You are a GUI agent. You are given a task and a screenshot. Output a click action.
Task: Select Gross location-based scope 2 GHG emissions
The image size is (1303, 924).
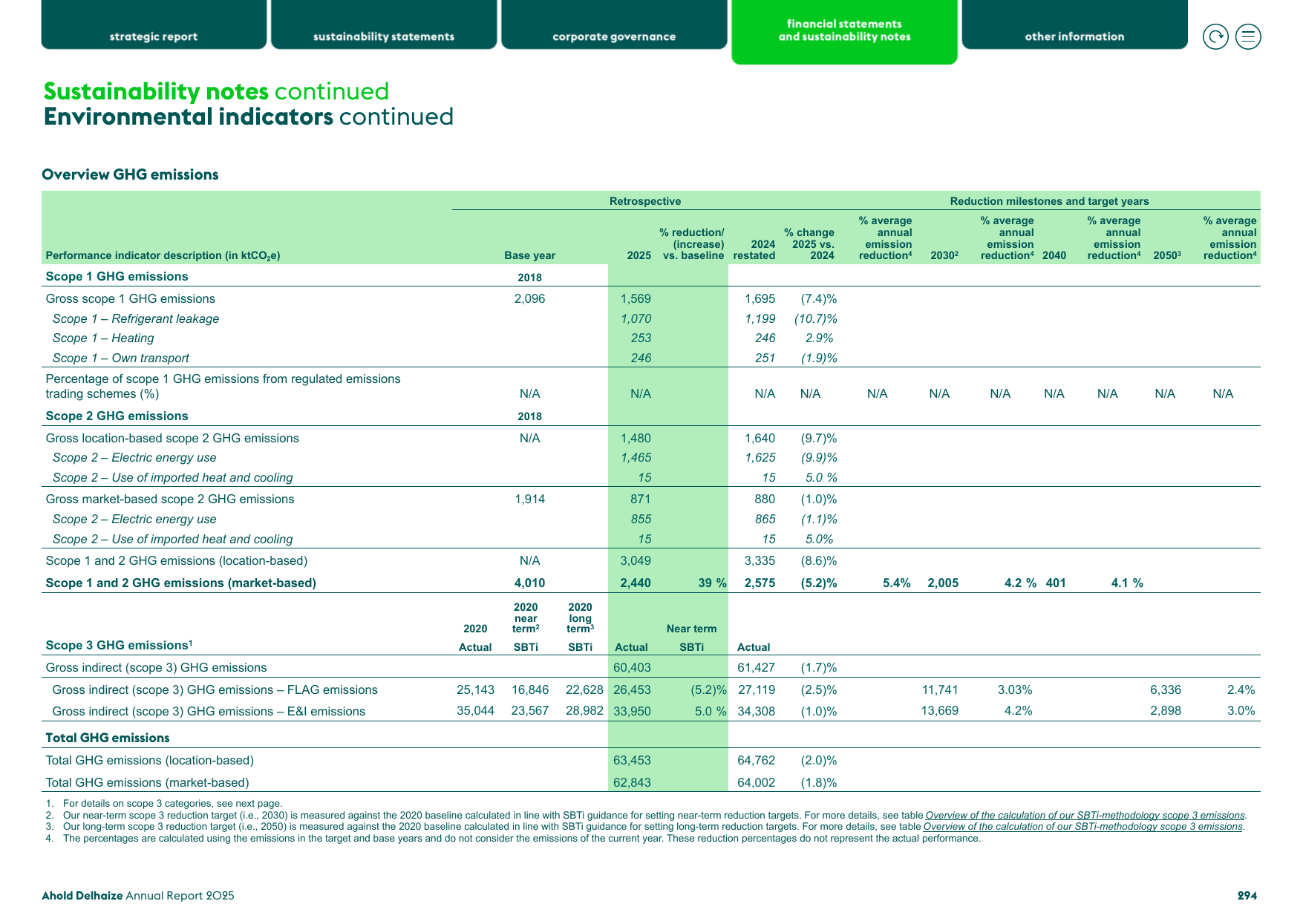(172, 438)
